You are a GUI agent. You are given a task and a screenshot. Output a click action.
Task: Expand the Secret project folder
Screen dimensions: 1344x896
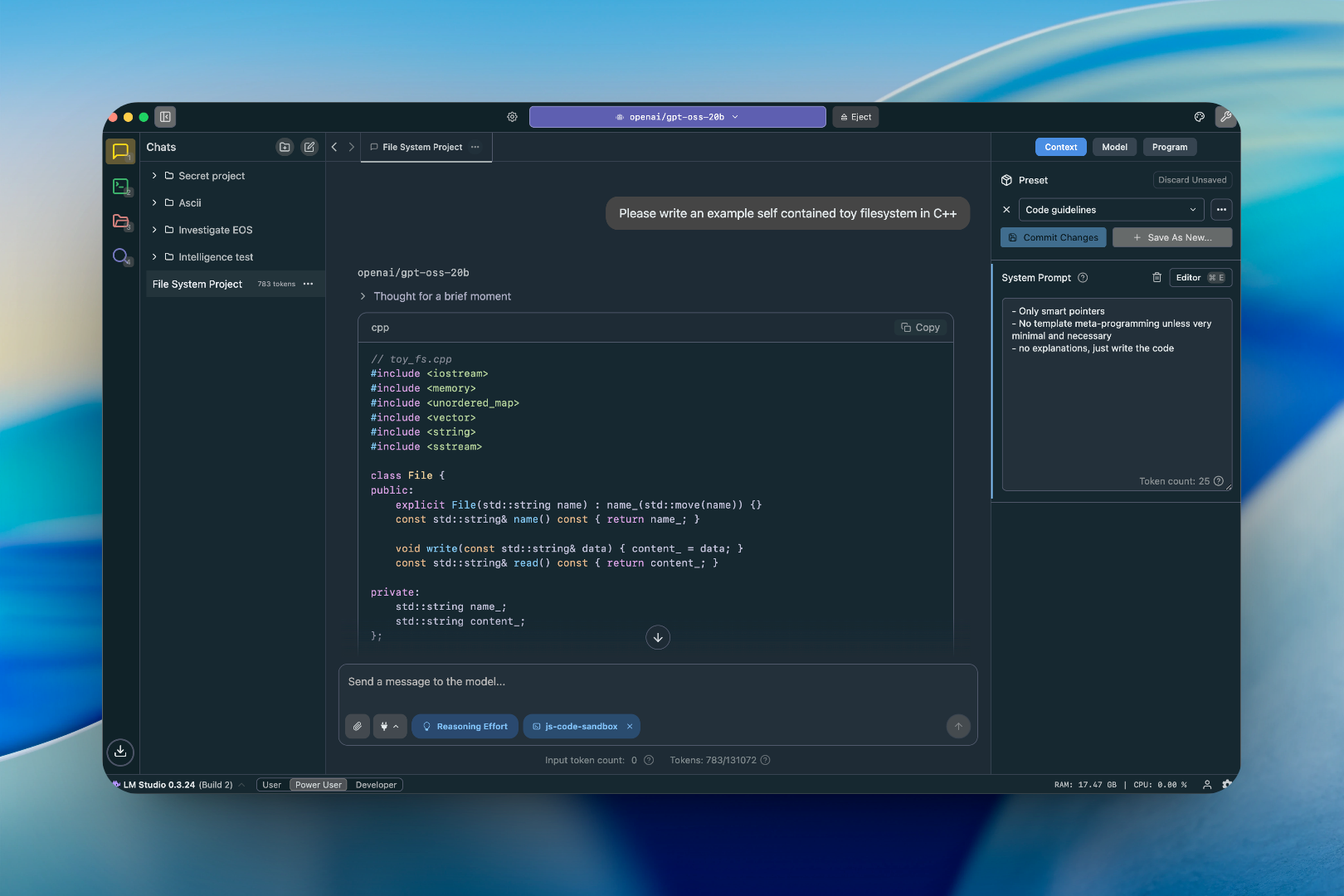154,176
